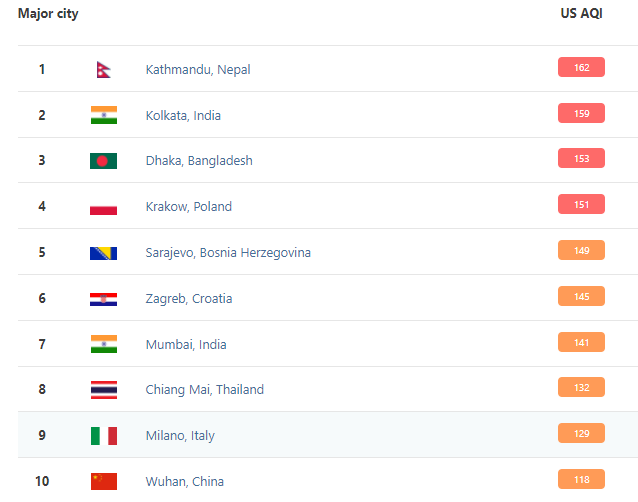The image size is (638, 502).
Task: Click the Major city column header
Action: pyautogui.click(x=48, y=14)
